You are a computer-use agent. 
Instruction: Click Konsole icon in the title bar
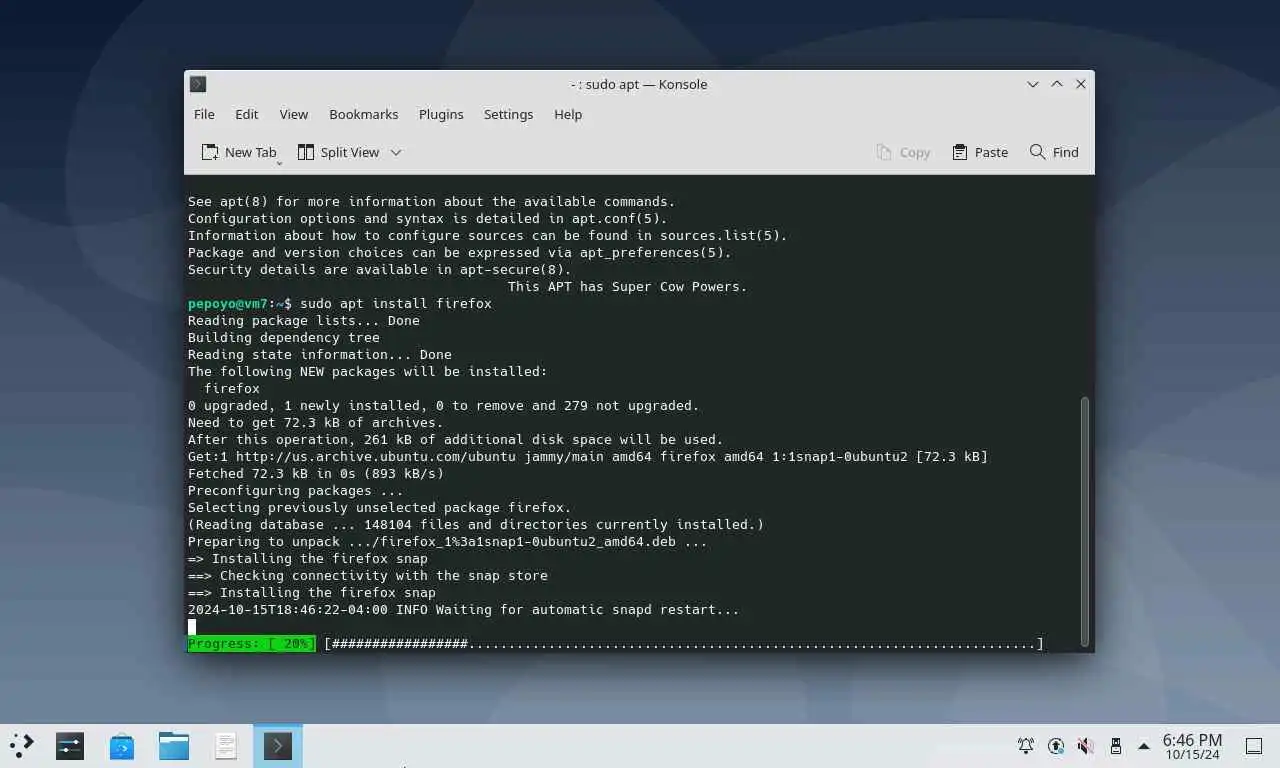(x=198, y=84)
